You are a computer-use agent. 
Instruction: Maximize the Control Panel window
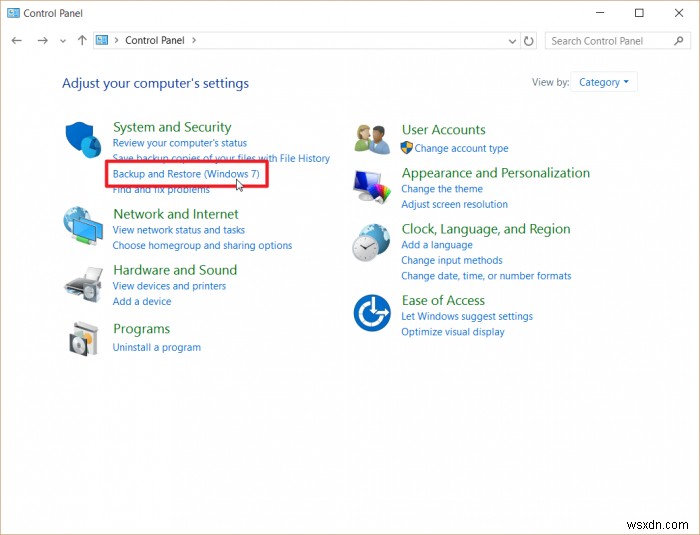(x=639, y=13)
